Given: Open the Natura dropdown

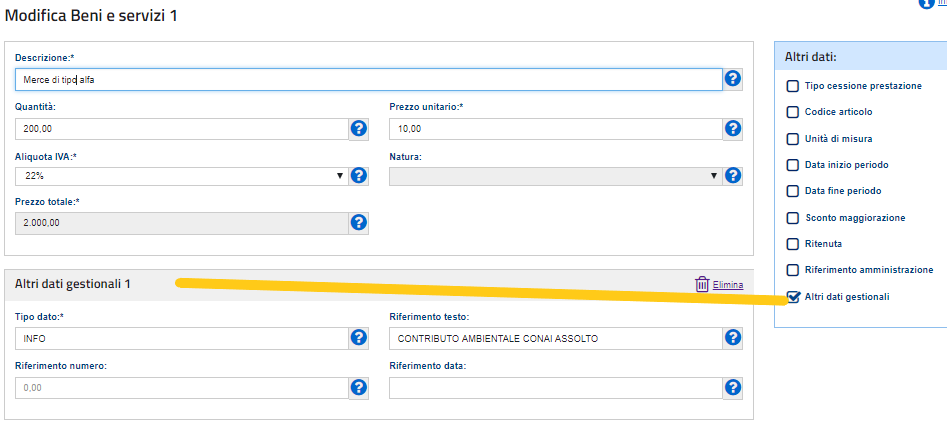Looking at the screenshot, I should [556, 176].
